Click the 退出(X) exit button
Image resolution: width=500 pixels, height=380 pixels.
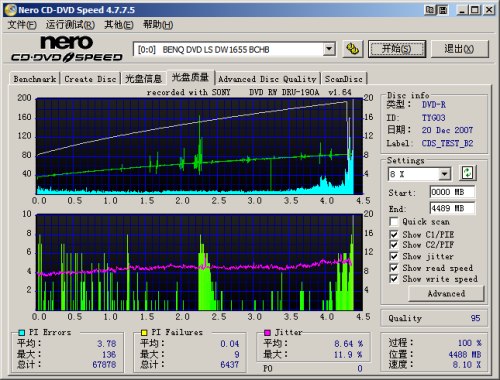click(x=460, y=49)
